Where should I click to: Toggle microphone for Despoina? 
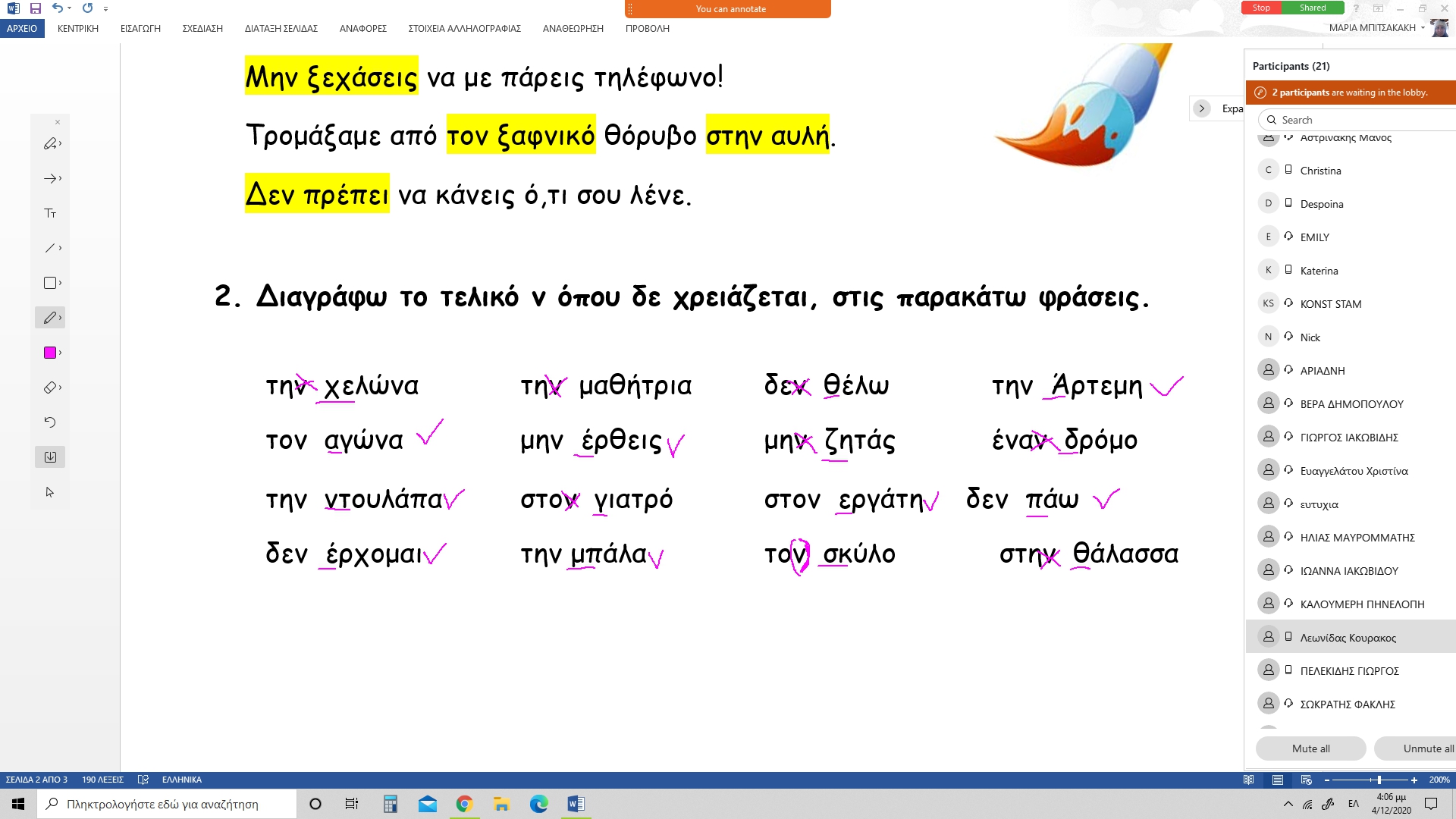(1288, 203)
